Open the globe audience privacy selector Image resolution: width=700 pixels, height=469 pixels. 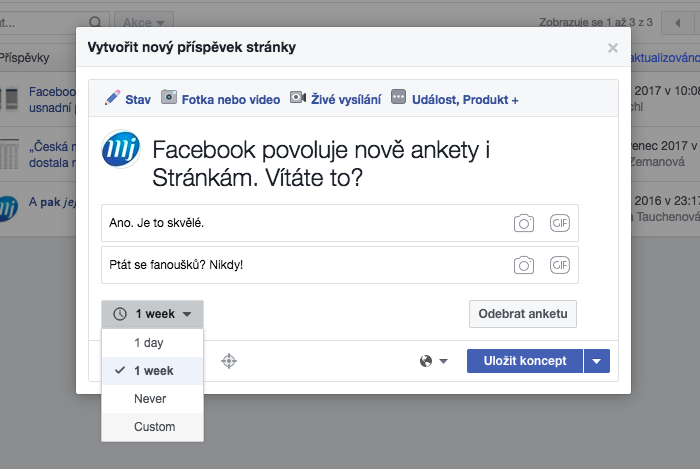(x=433, y=361)
